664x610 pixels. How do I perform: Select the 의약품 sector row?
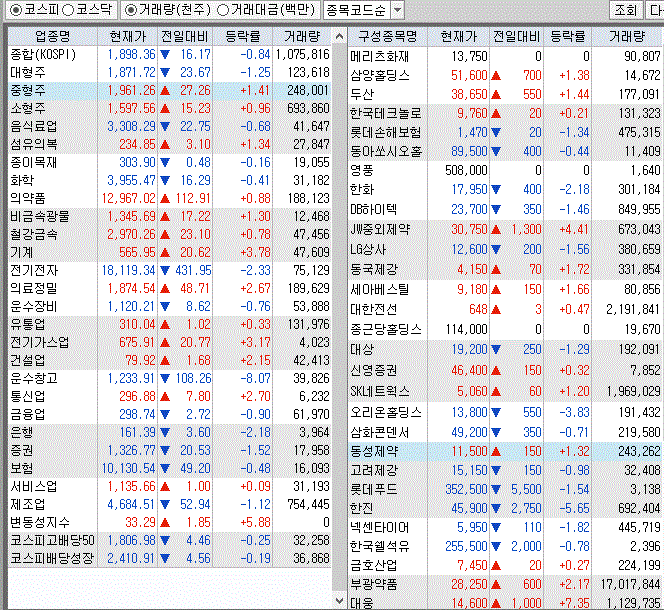point(169,199)
